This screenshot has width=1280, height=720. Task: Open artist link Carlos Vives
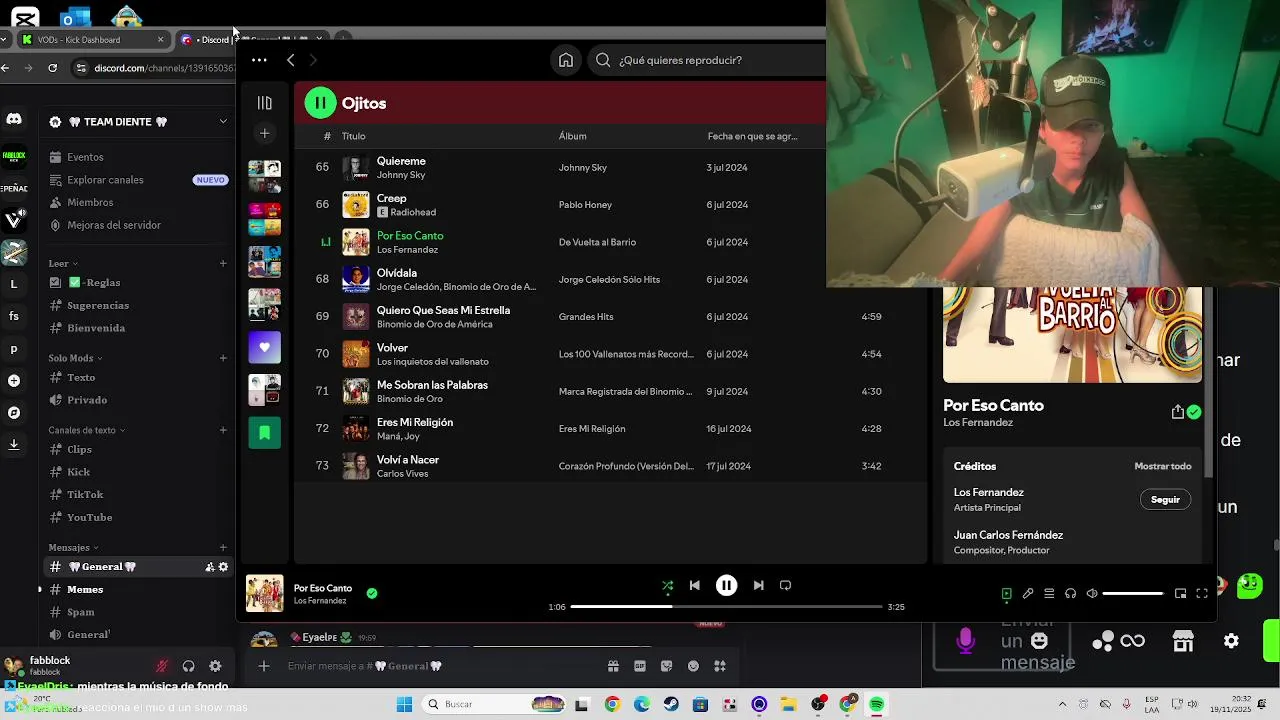[x=402, y=474]
